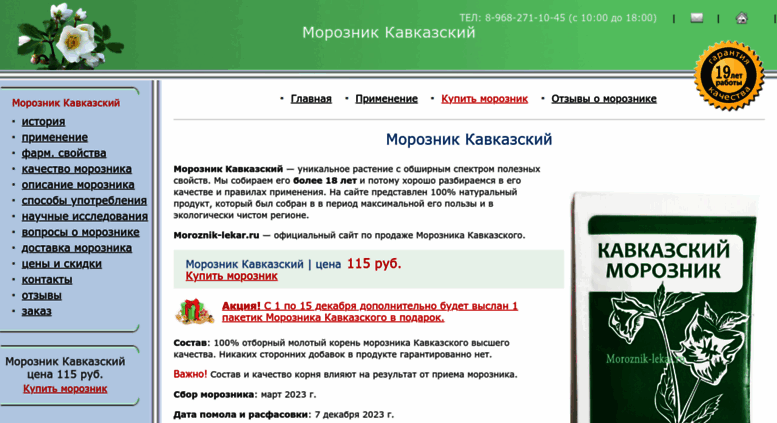Open the контакты sidebar link

point(47,280)
